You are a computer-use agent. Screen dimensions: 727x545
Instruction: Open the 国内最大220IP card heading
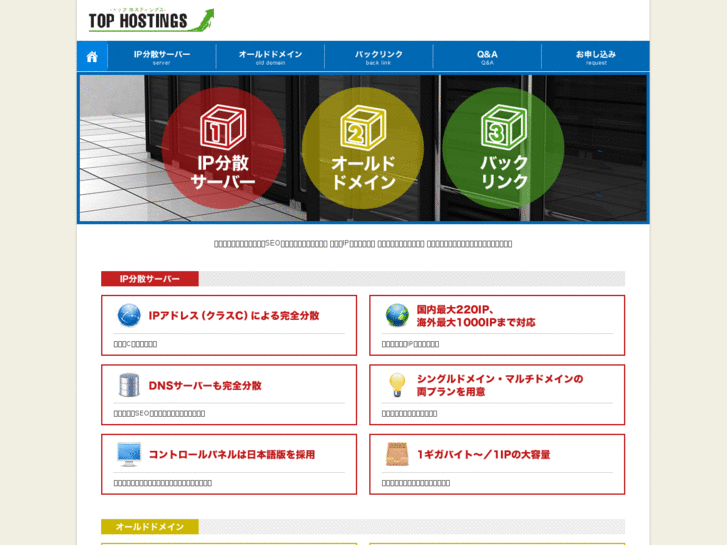(476, 316)
